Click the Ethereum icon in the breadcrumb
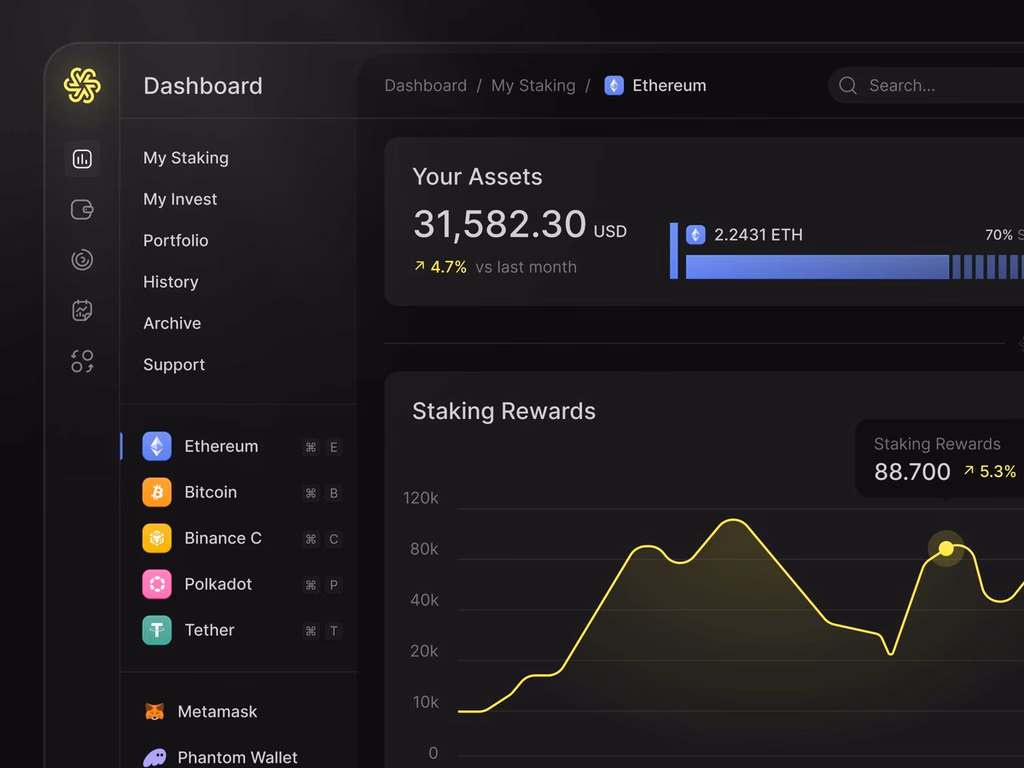The image size is (1024, 768). point(614,86)
